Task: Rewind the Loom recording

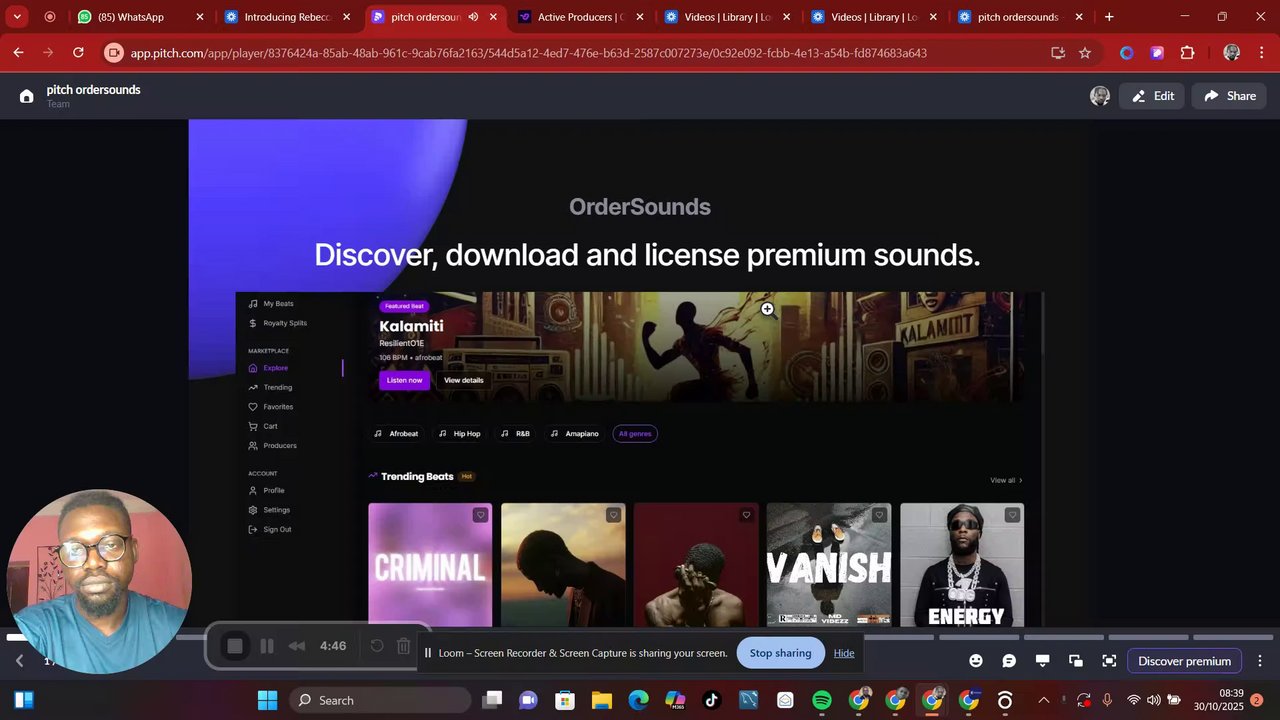Action: click(297, 646)
